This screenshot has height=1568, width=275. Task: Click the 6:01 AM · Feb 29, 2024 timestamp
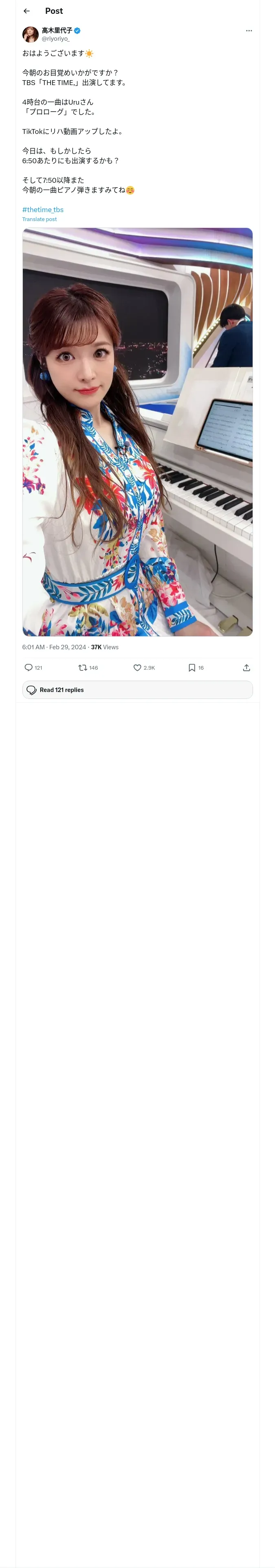54,647
